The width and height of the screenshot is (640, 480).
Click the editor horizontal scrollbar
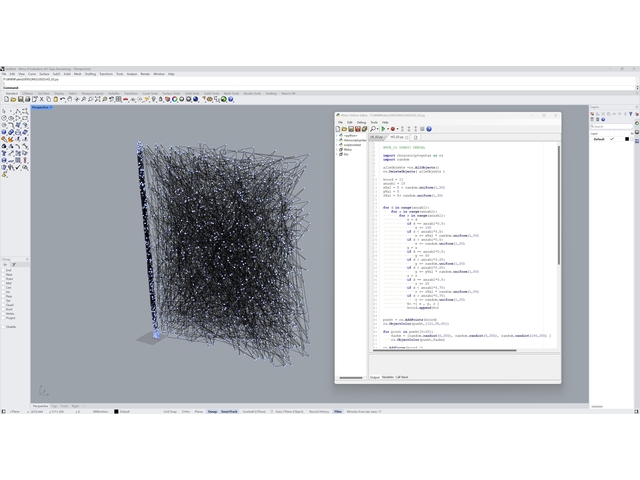444,350
